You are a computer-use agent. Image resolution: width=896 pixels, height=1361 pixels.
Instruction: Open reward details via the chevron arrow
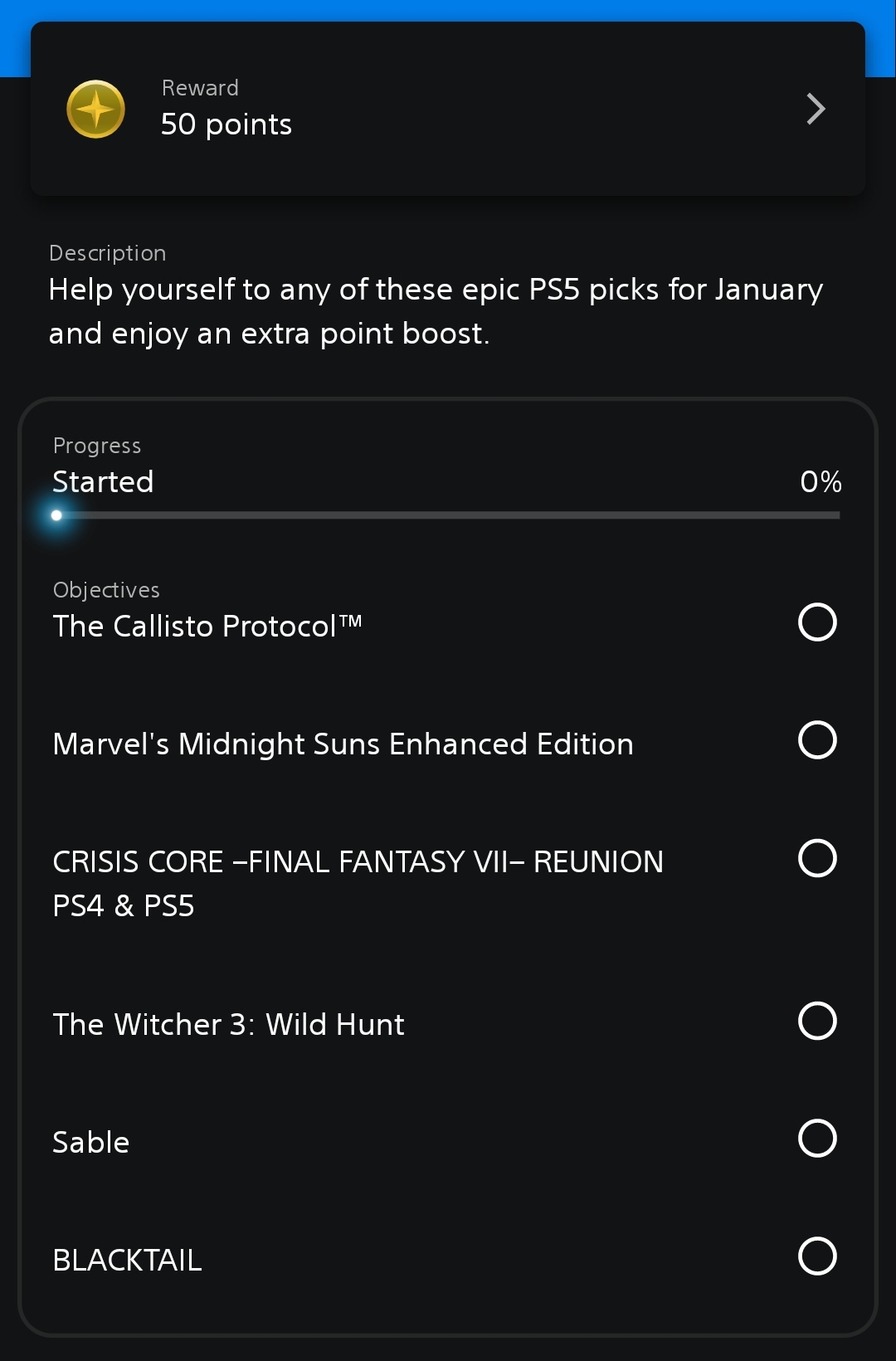point(816,108)
